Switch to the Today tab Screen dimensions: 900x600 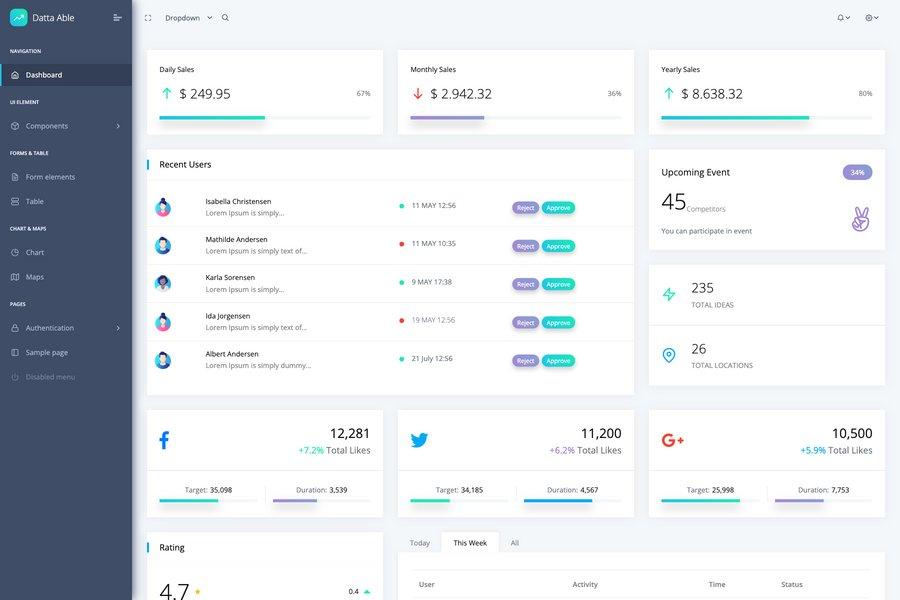coord(420,541)
